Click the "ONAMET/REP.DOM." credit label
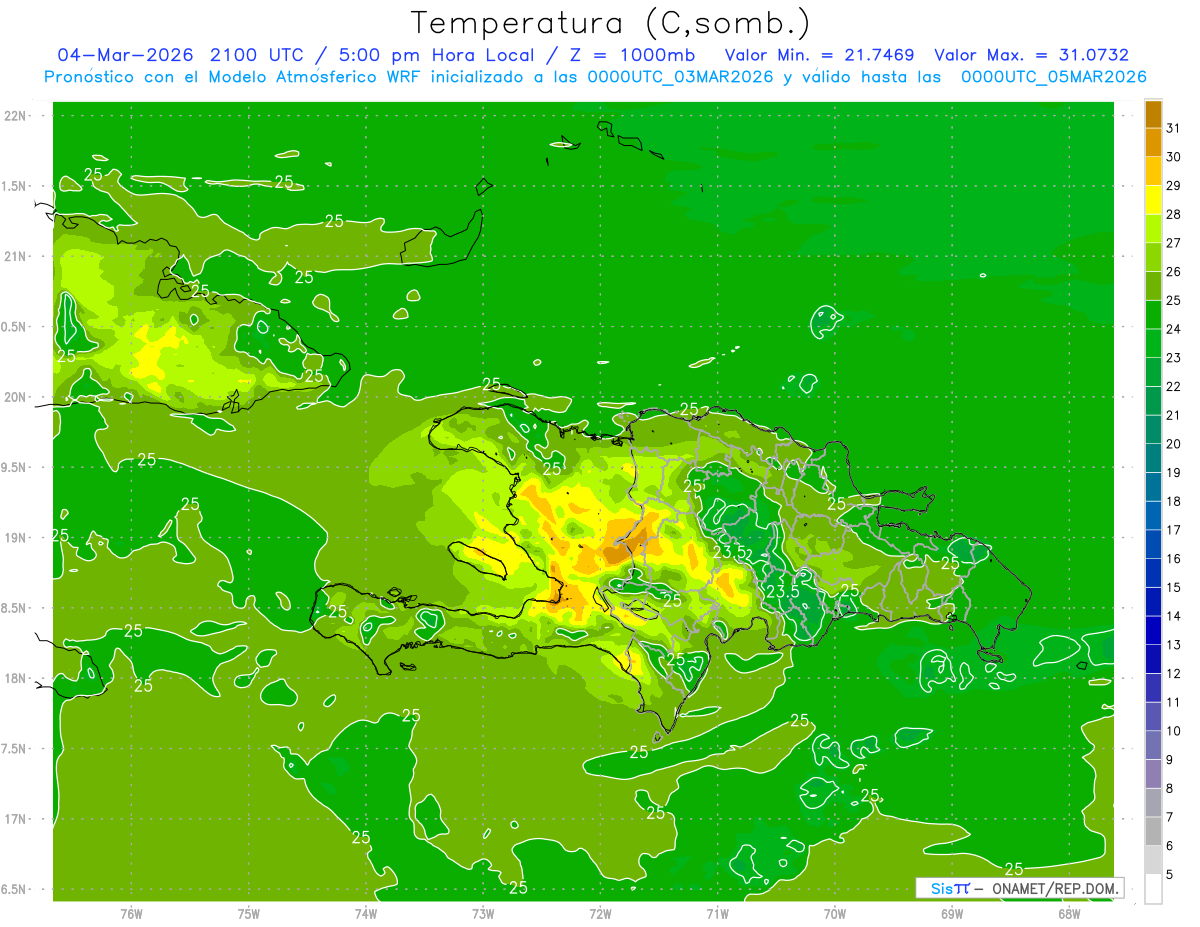 pyautogui.click(x=1053, y=888)
